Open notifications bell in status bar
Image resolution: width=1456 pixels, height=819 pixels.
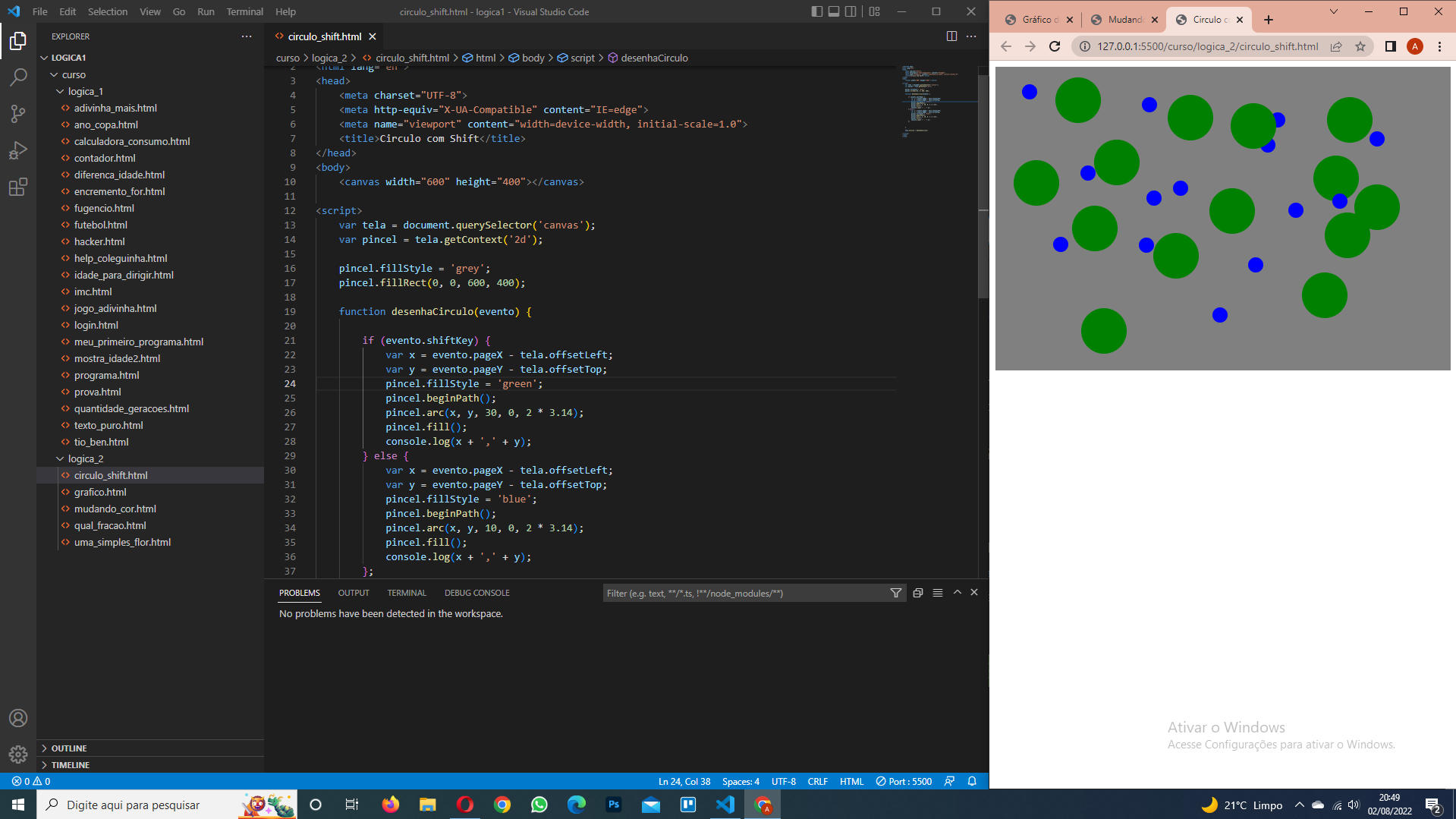click(x=972, y=781)
